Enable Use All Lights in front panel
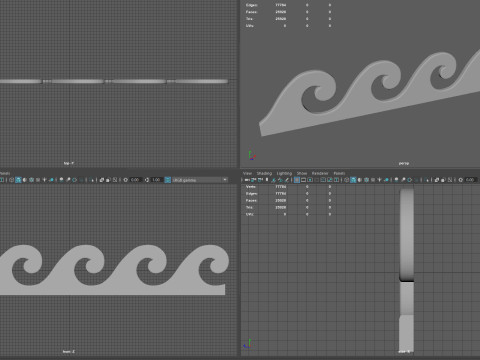480x360 pixels. point(44,180)
